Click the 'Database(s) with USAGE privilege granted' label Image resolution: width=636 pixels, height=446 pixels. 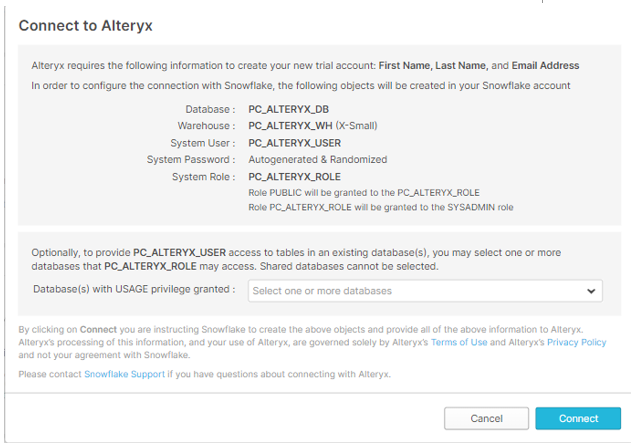[133, 291]
